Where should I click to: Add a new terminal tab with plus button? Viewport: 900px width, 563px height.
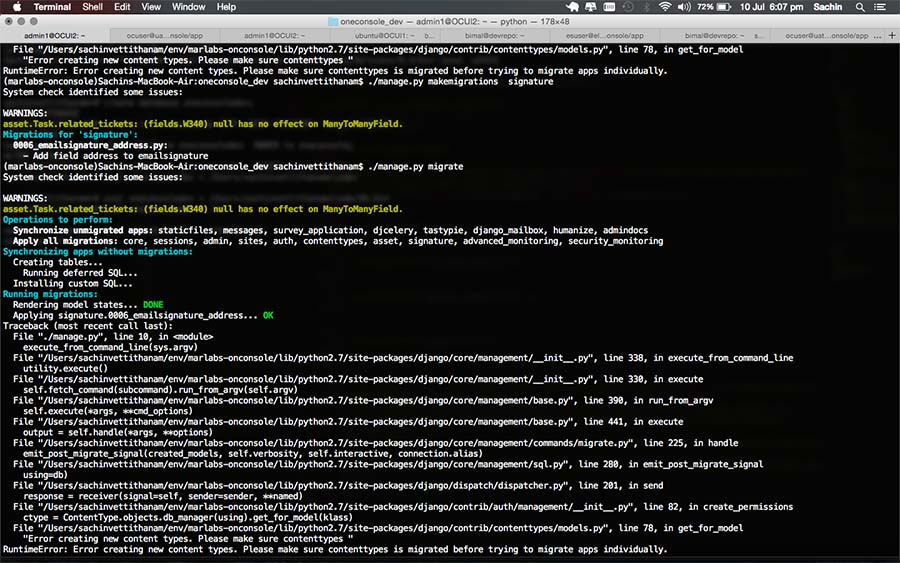click(x=891, y=35)
